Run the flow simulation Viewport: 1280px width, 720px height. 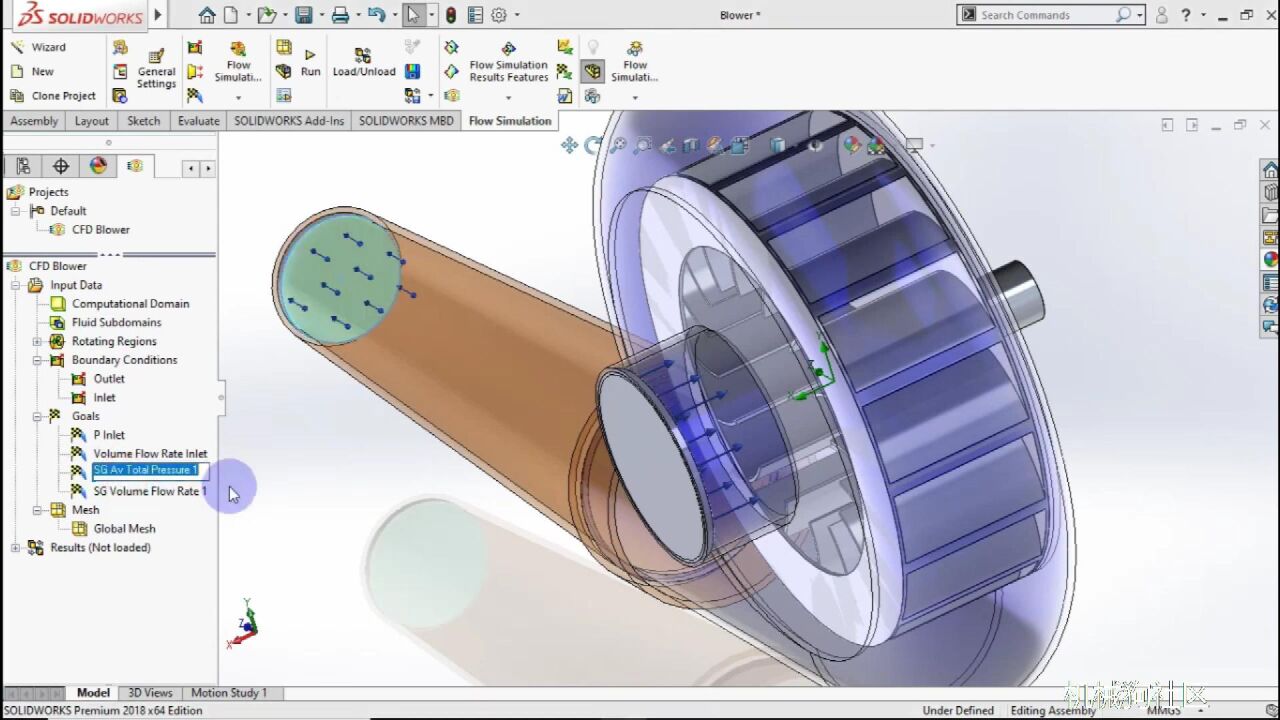pyautogui.click(x=311, y=62)
